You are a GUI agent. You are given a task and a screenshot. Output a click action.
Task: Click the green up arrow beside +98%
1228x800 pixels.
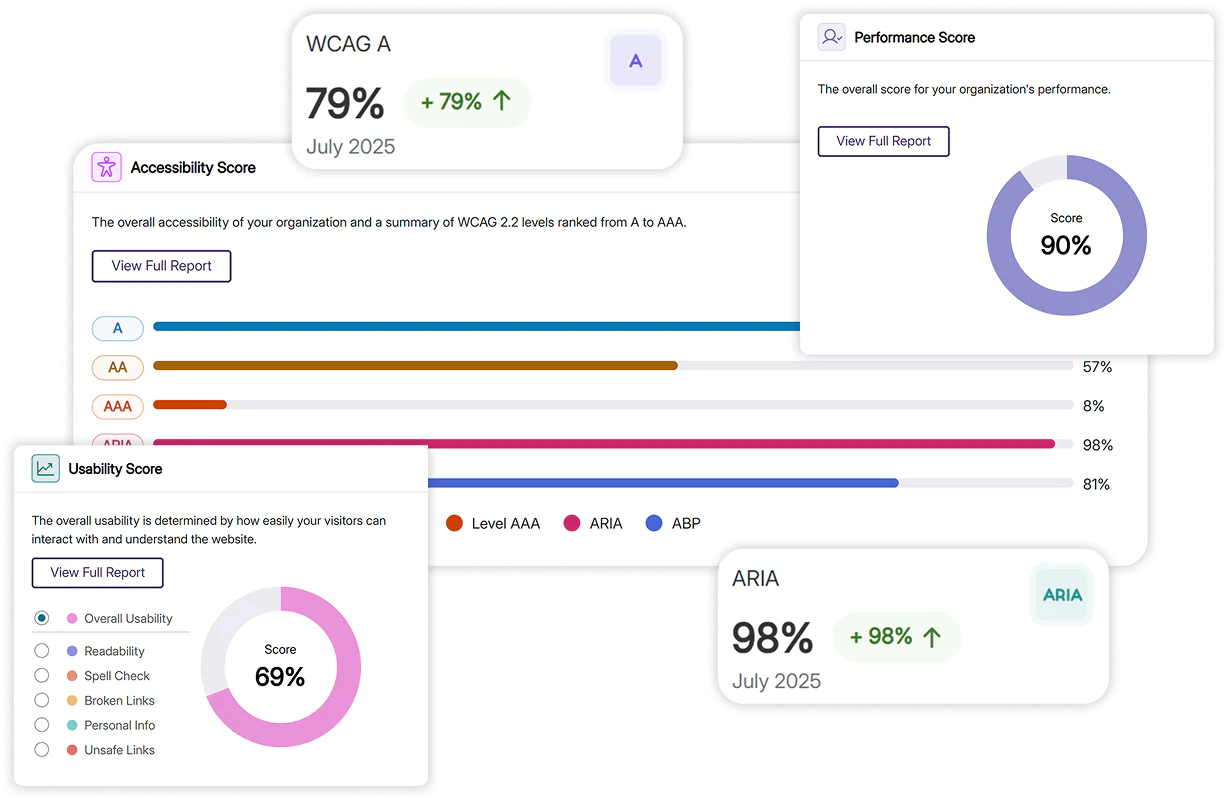[x=931, y=637]
